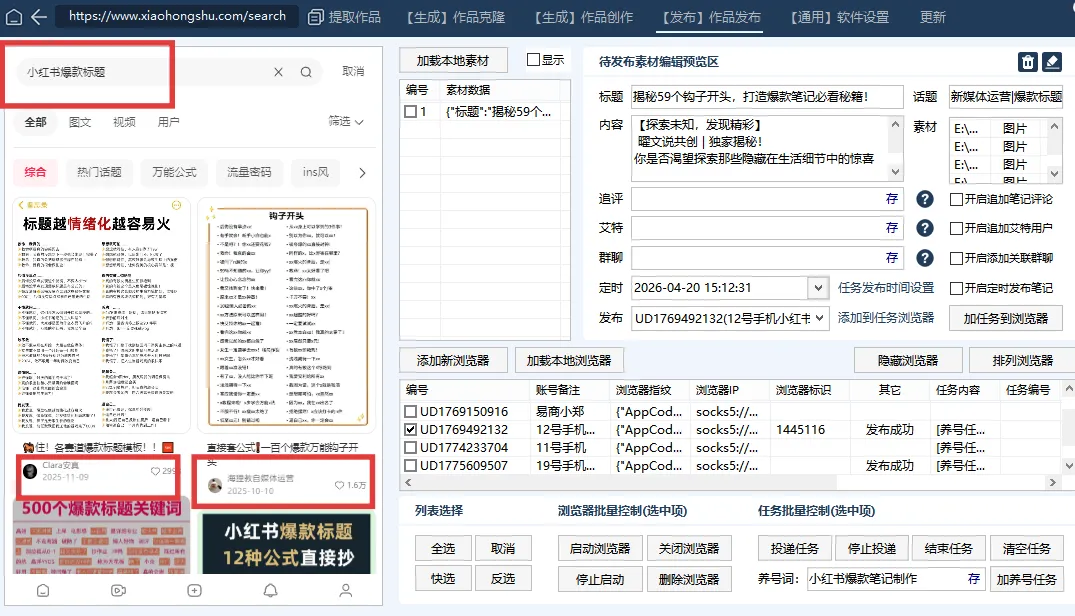Click the 加任务到浏览器 button
1075x616 pixels.
point(1005,319)
